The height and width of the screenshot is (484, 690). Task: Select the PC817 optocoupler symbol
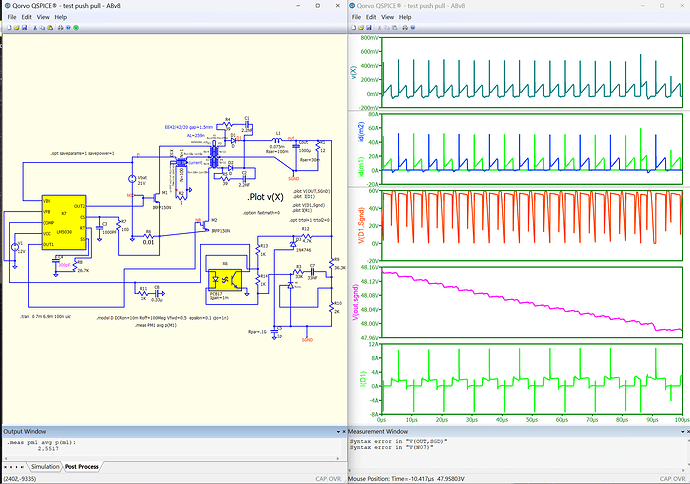click(225, 280)
